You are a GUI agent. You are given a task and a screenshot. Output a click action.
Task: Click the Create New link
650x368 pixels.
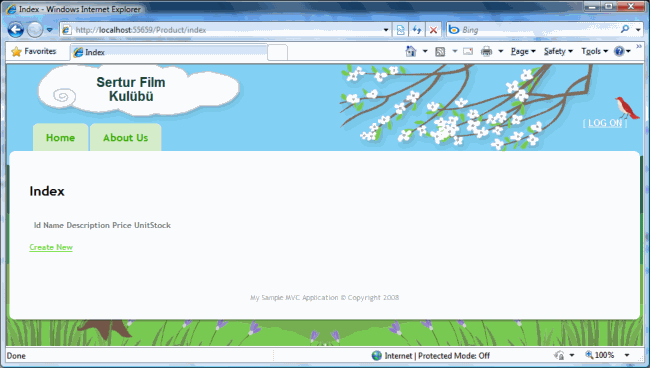51,247
